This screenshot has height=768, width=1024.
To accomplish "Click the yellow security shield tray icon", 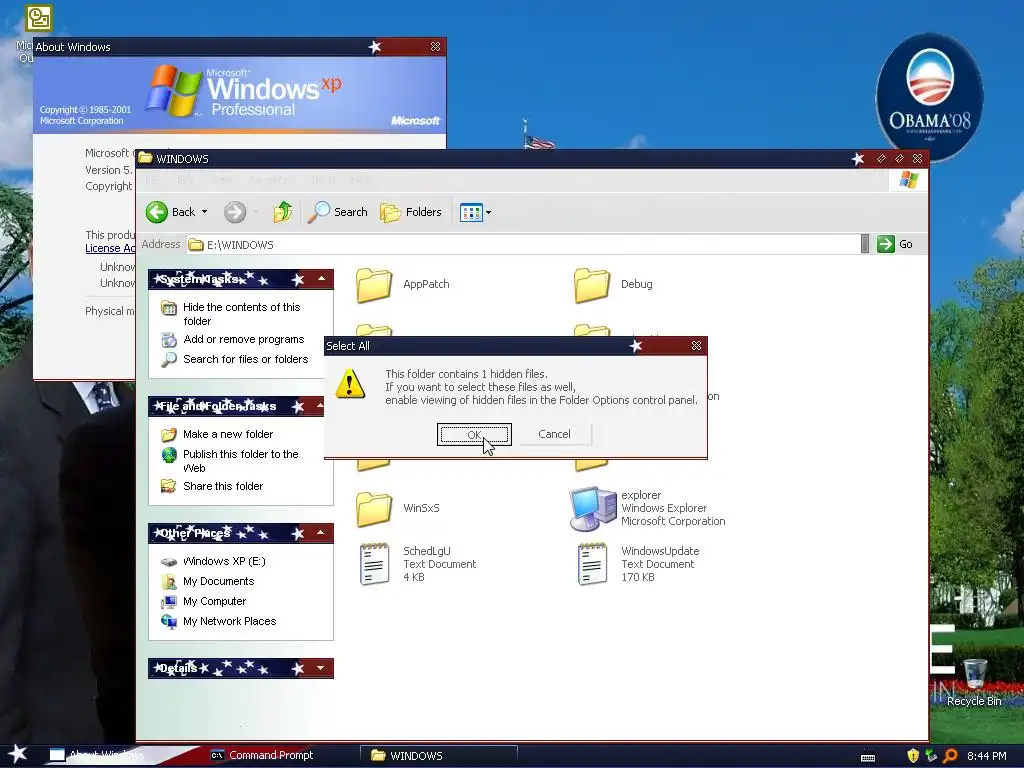I will point(913,756).
